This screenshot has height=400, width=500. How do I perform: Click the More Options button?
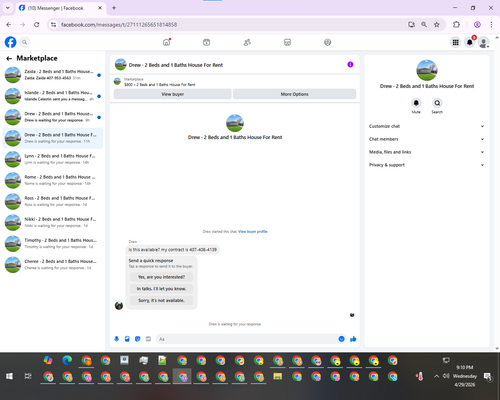[294, 94]
